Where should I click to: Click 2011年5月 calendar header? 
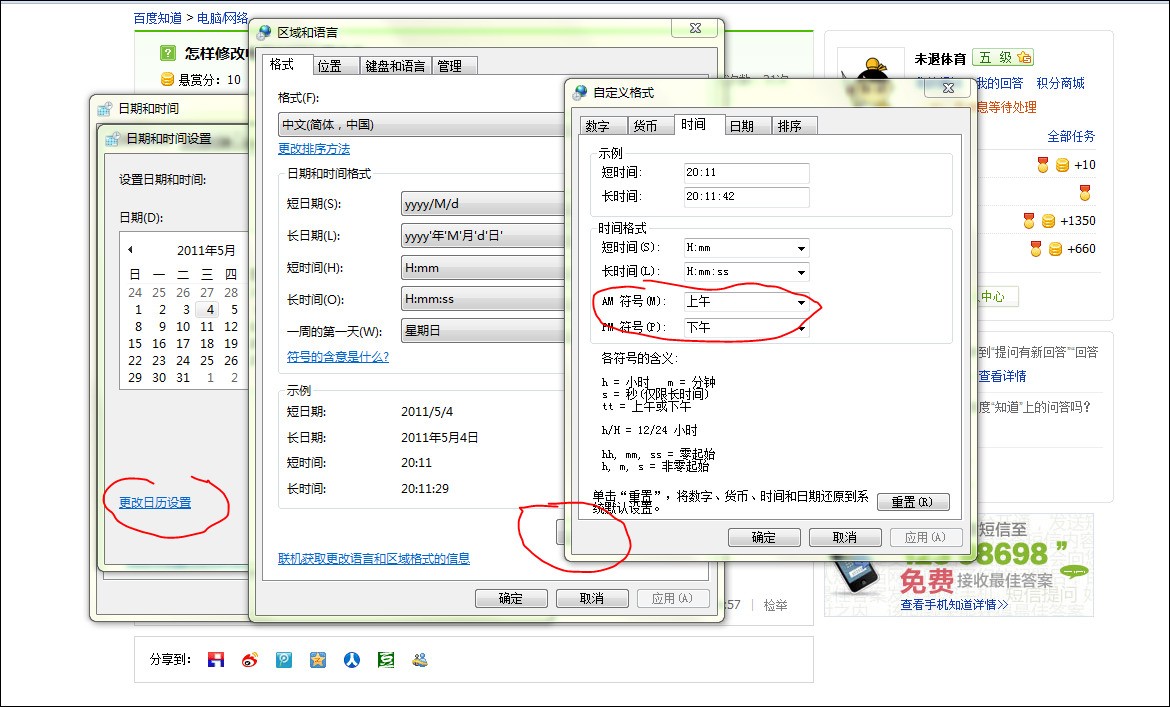pyautogui.click(x=206, y=251)
